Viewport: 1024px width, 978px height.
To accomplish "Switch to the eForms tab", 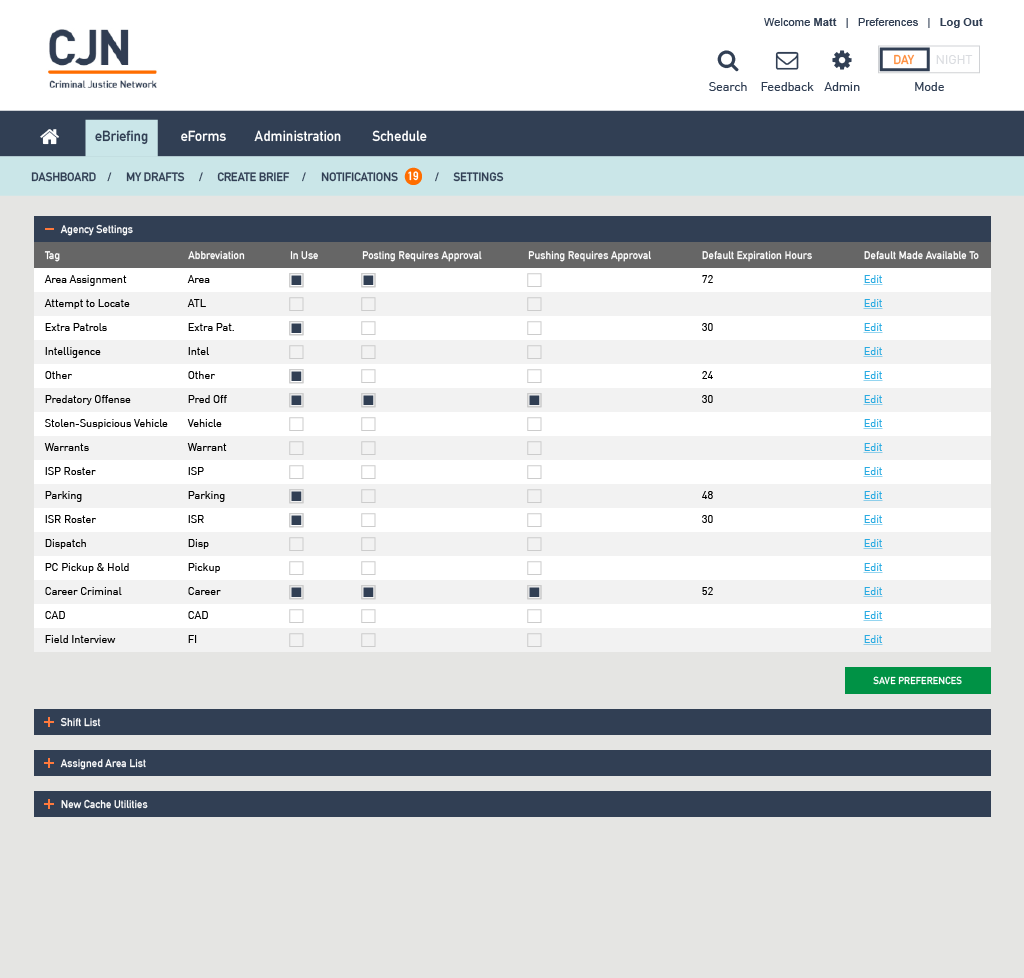I will point(203,136).
